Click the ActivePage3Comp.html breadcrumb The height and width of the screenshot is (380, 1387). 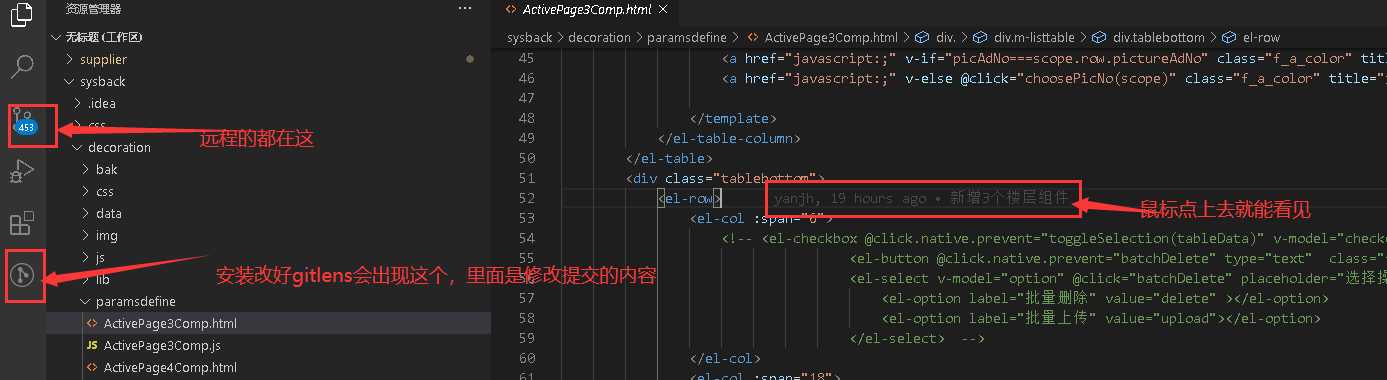822,38
